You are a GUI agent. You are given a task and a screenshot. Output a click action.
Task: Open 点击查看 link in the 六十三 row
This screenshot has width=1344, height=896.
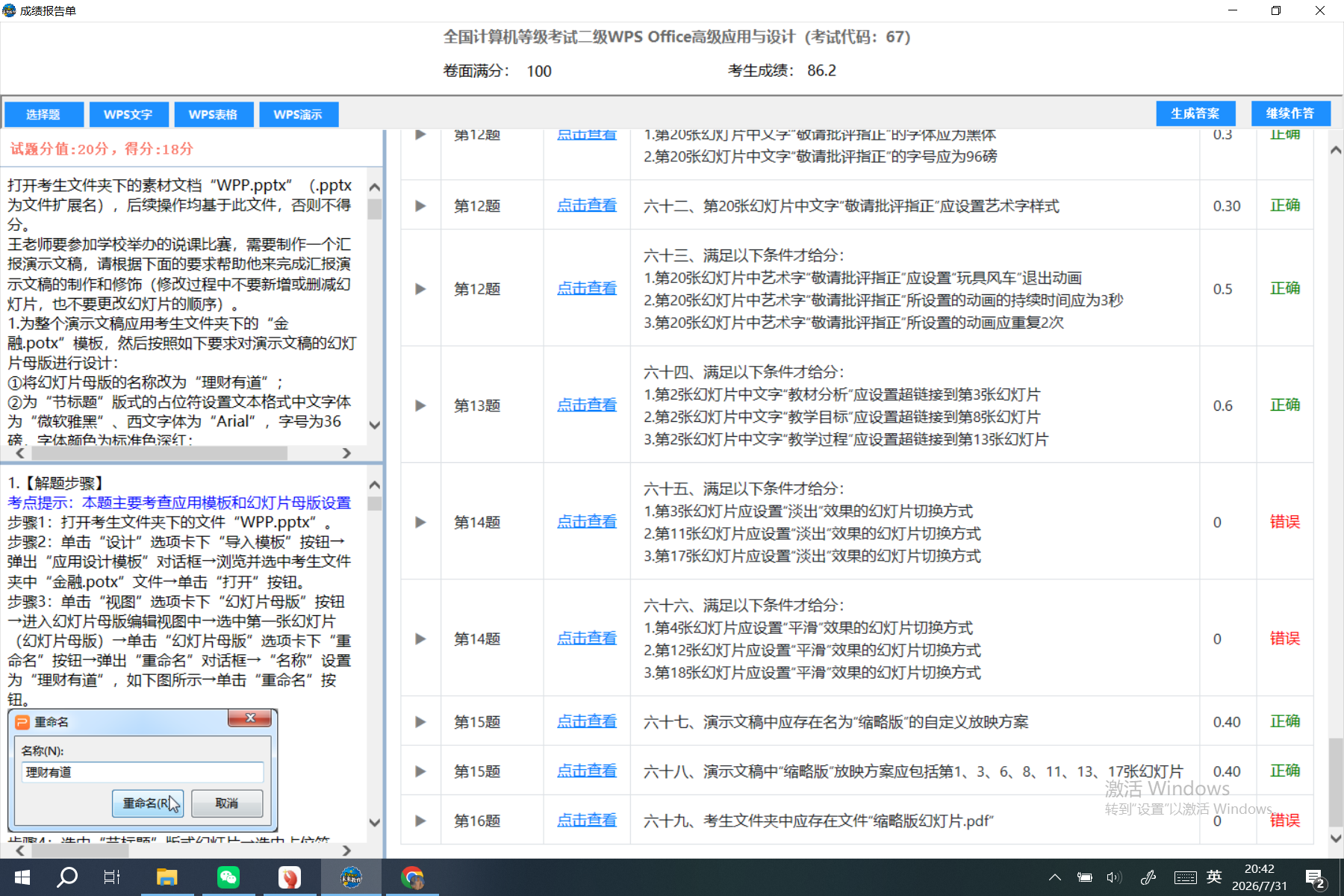[587, 288]
